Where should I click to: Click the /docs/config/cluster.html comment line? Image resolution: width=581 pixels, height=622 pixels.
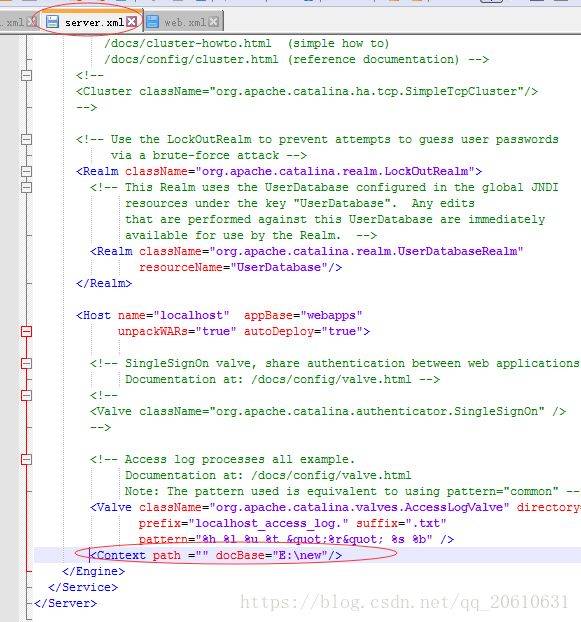pos(296,59)
